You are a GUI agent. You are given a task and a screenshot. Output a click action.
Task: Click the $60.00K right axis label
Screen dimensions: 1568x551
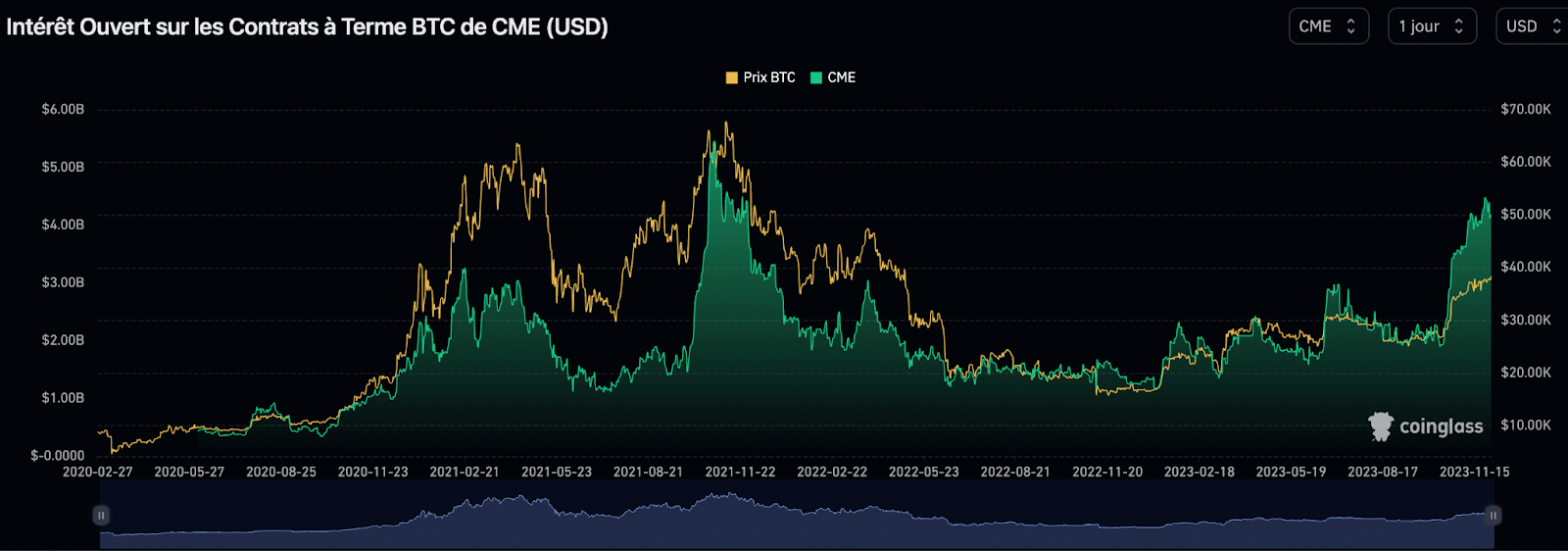[x=1526, y=162]
